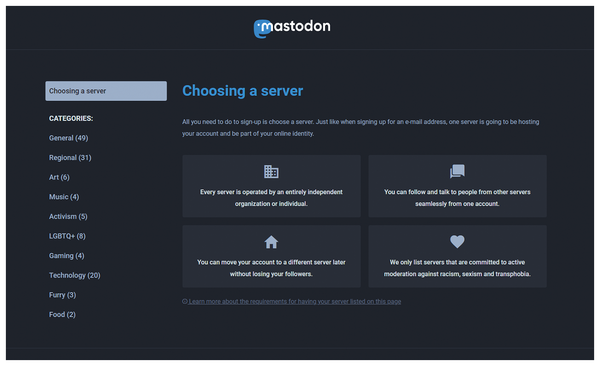Click text 'Every server is operated by an entirely independent'
The width and height of the screenshot is (600, 366).
click(x=271, y=192)
